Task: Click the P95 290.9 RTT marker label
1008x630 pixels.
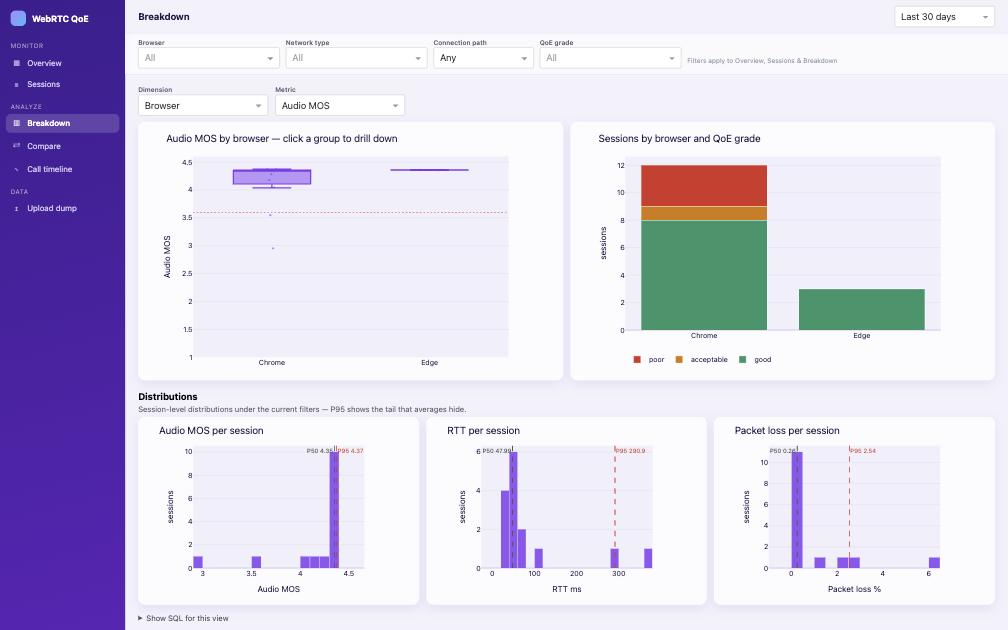Action: (630, 451)
